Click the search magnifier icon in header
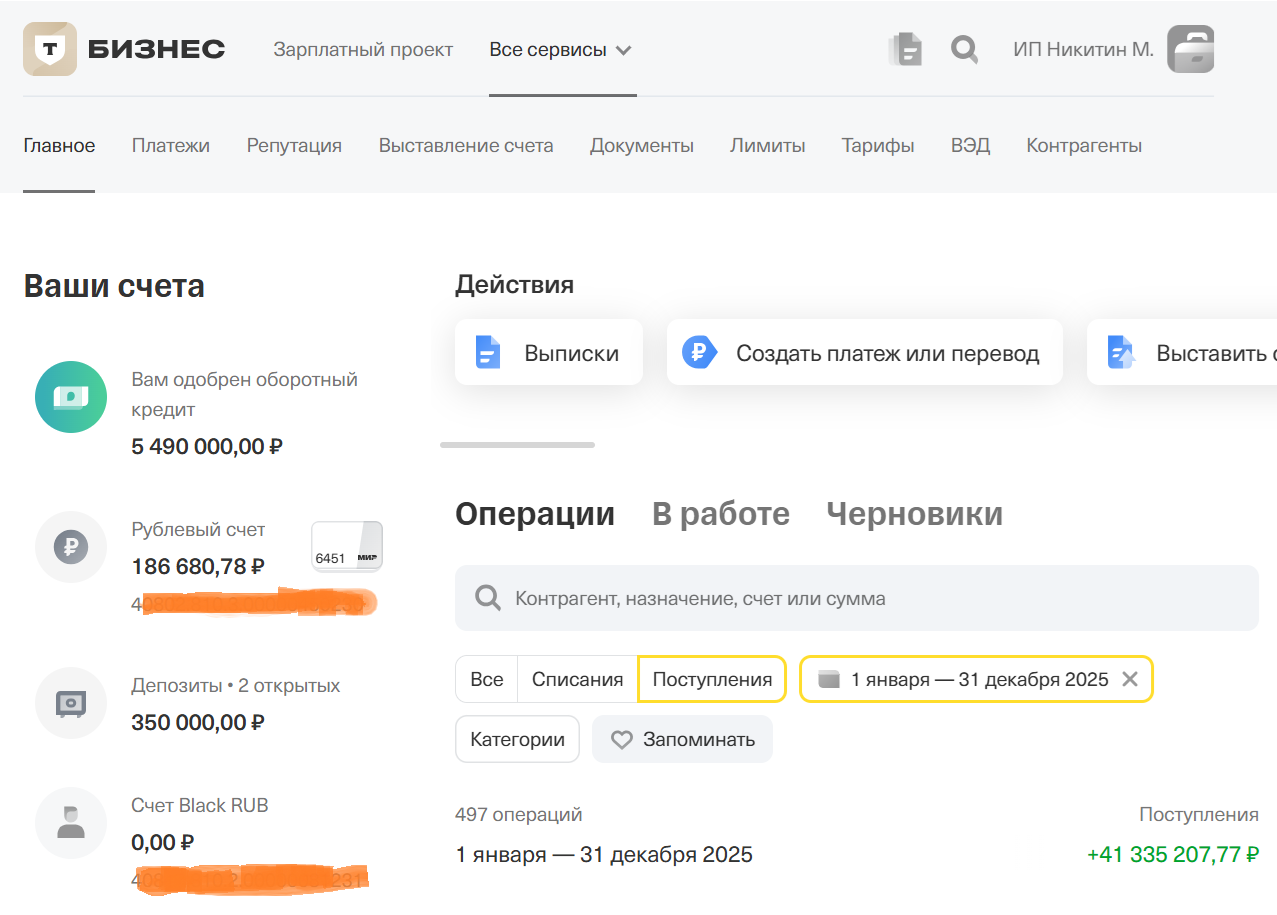The image size is (1277, 915). point(964,49)
